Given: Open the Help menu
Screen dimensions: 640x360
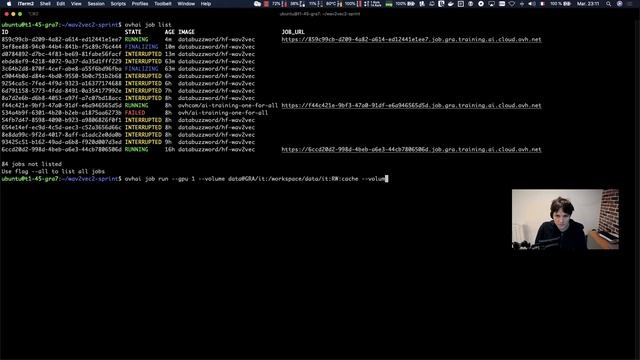Looking at the screenshot, I should coord(206,4).
